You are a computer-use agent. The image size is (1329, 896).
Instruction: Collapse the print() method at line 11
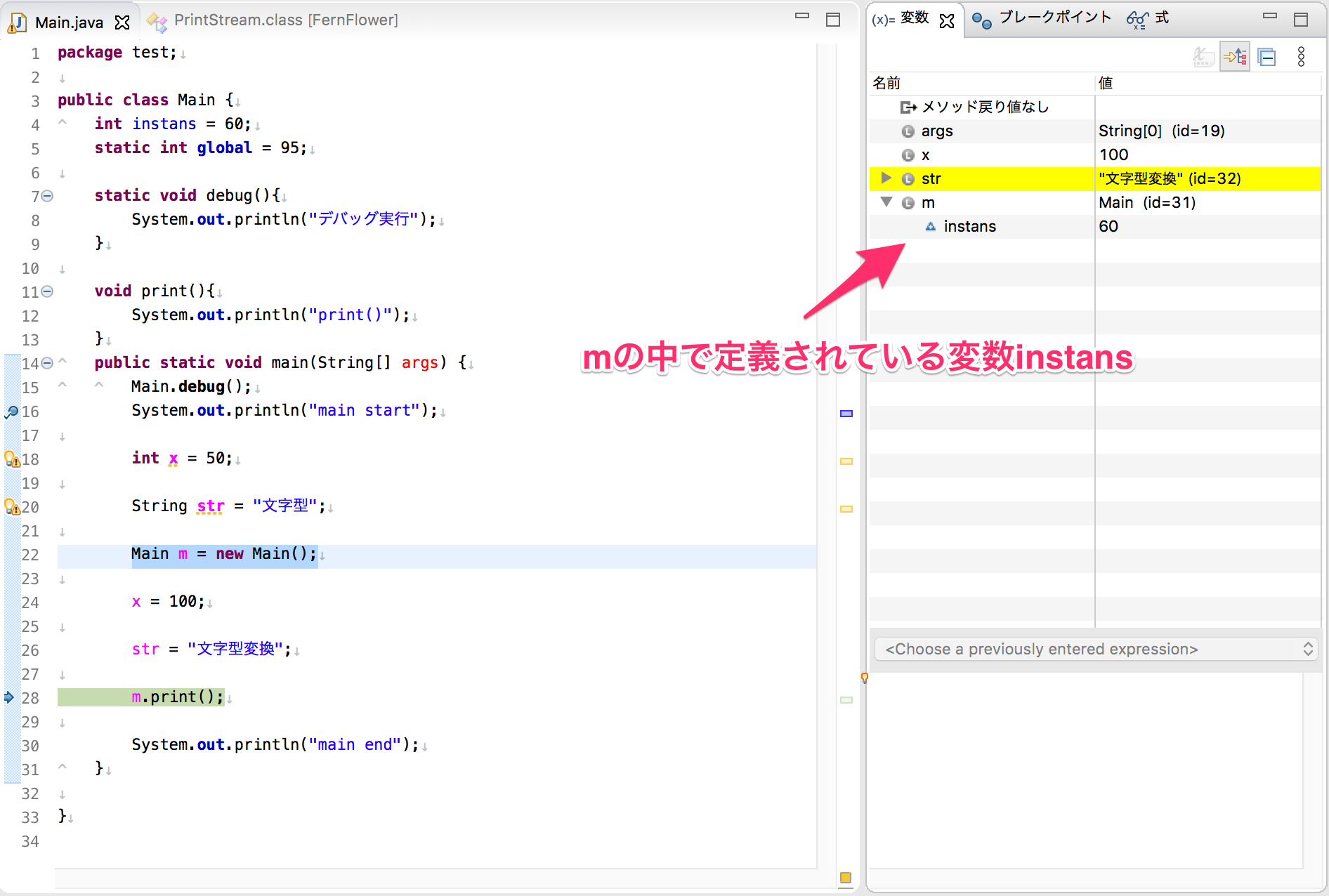[x=47, y=291]
